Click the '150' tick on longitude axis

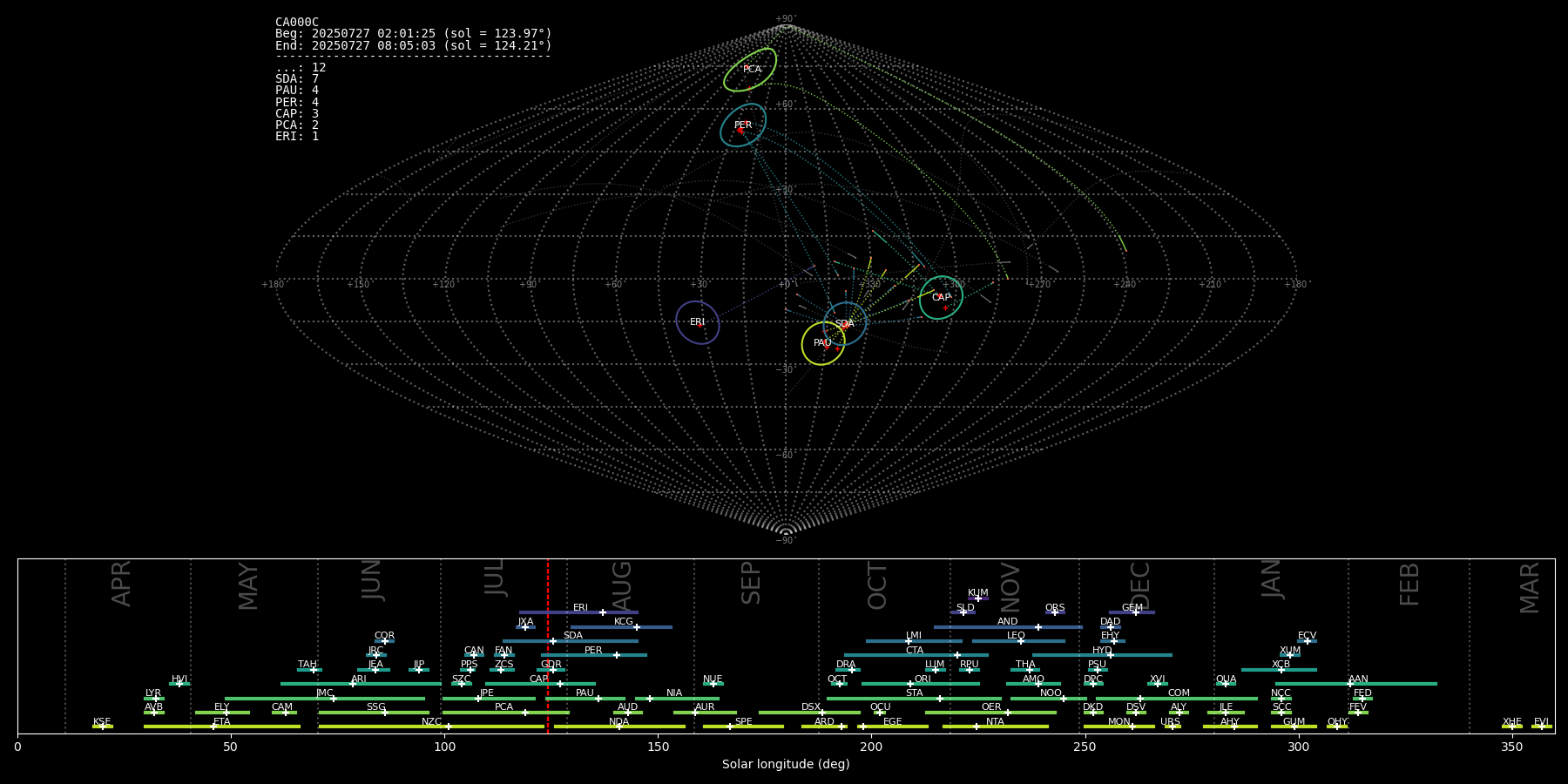tap(658, 747)
